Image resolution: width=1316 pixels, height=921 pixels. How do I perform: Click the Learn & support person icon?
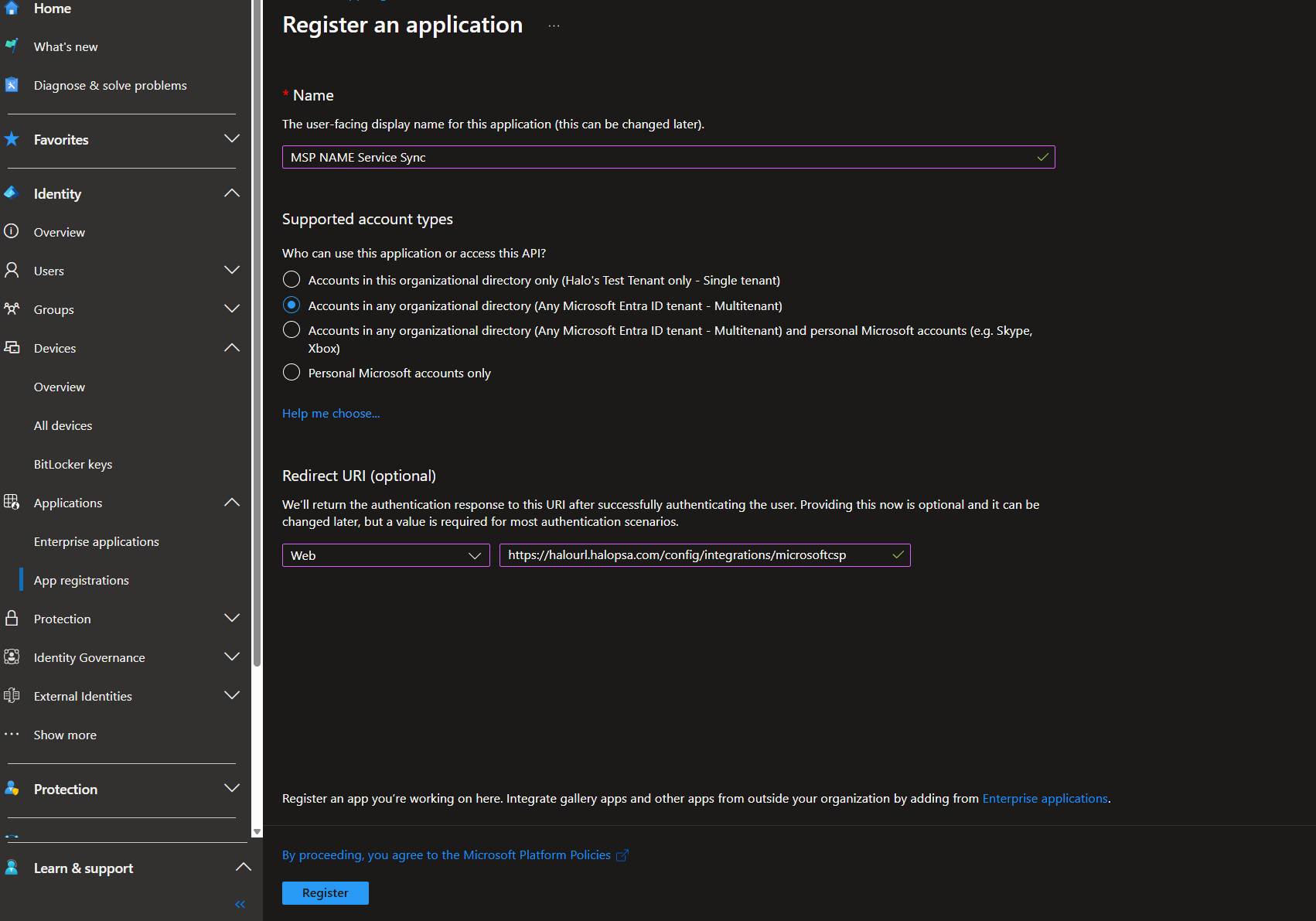pyautogui.click(x=12, y=868)
